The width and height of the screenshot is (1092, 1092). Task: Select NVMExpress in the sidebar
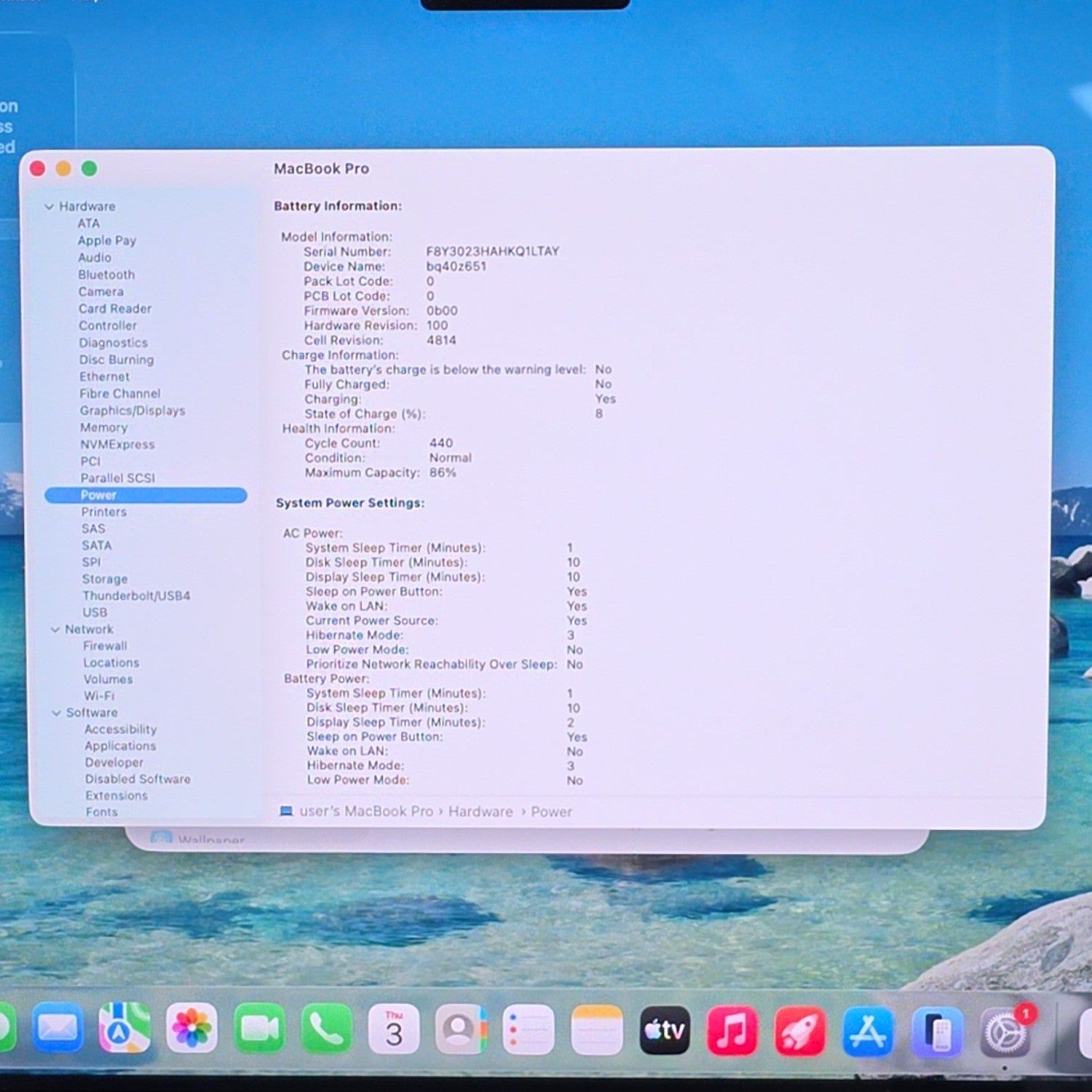[117, 444]
